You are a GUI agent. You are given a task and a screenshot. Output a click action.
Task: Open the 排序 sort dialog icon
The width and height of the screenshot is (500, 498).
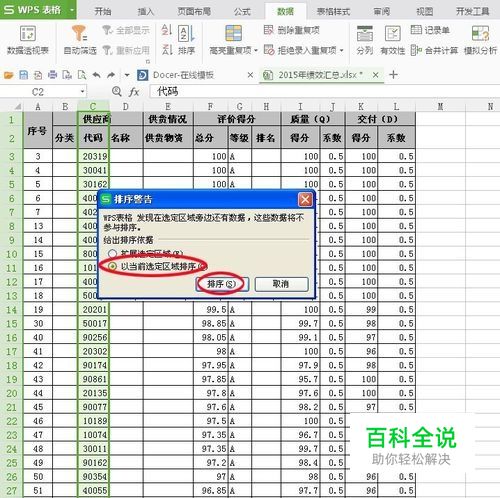click(186, 34)
